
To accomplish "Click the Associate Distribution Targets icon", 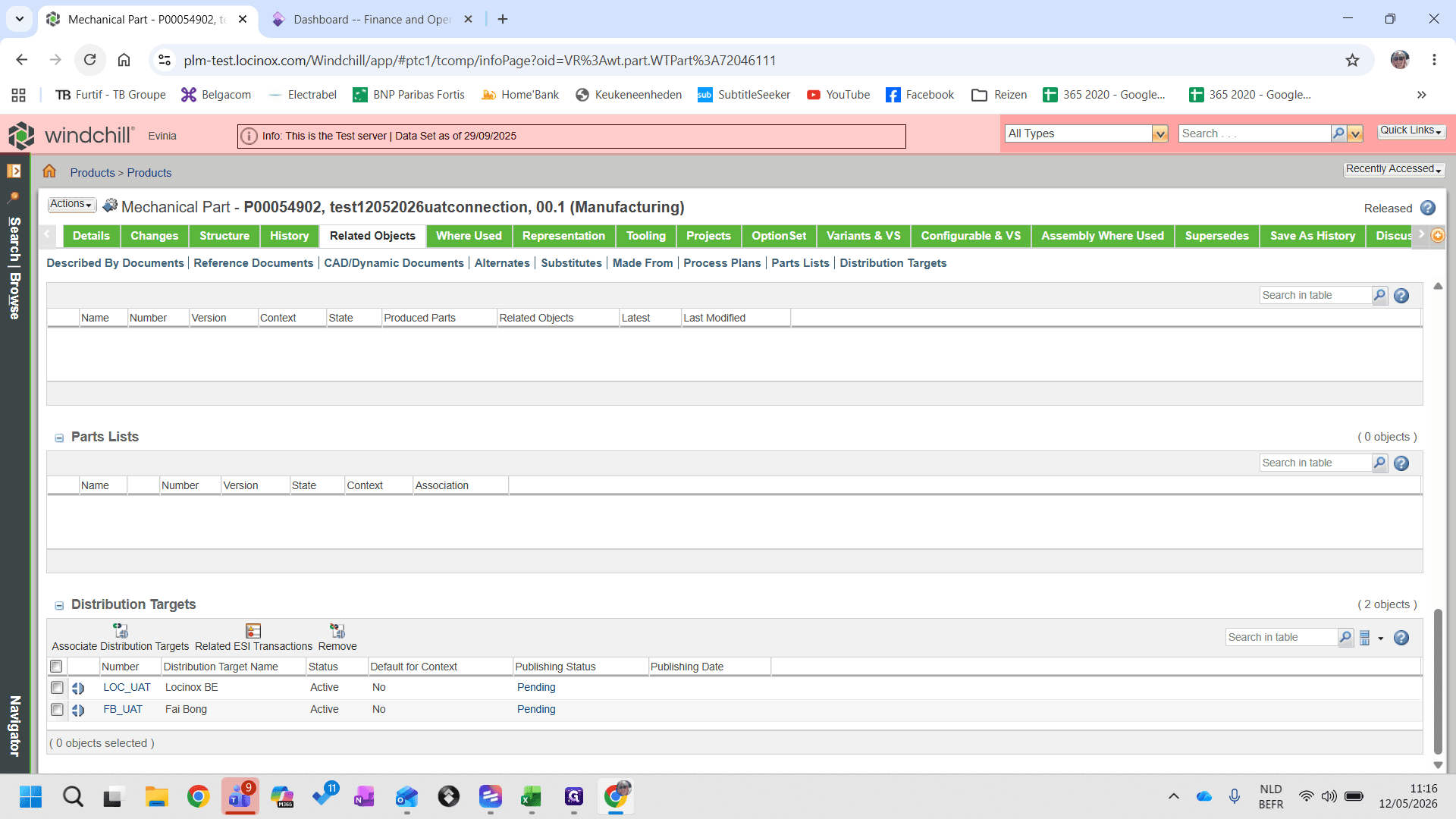I will pos(121,631).
